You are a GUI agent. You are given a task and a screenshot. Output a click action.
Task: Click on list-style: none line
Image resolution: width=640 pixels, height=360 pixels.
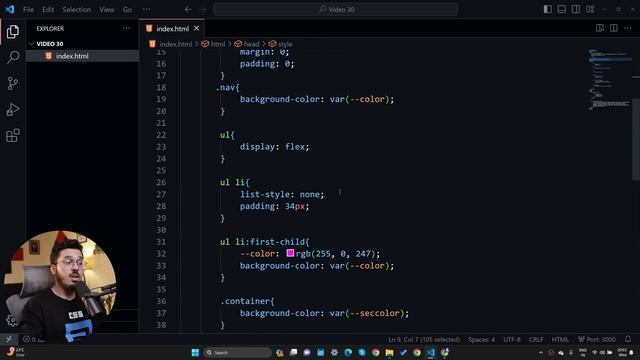coord(282,194)
